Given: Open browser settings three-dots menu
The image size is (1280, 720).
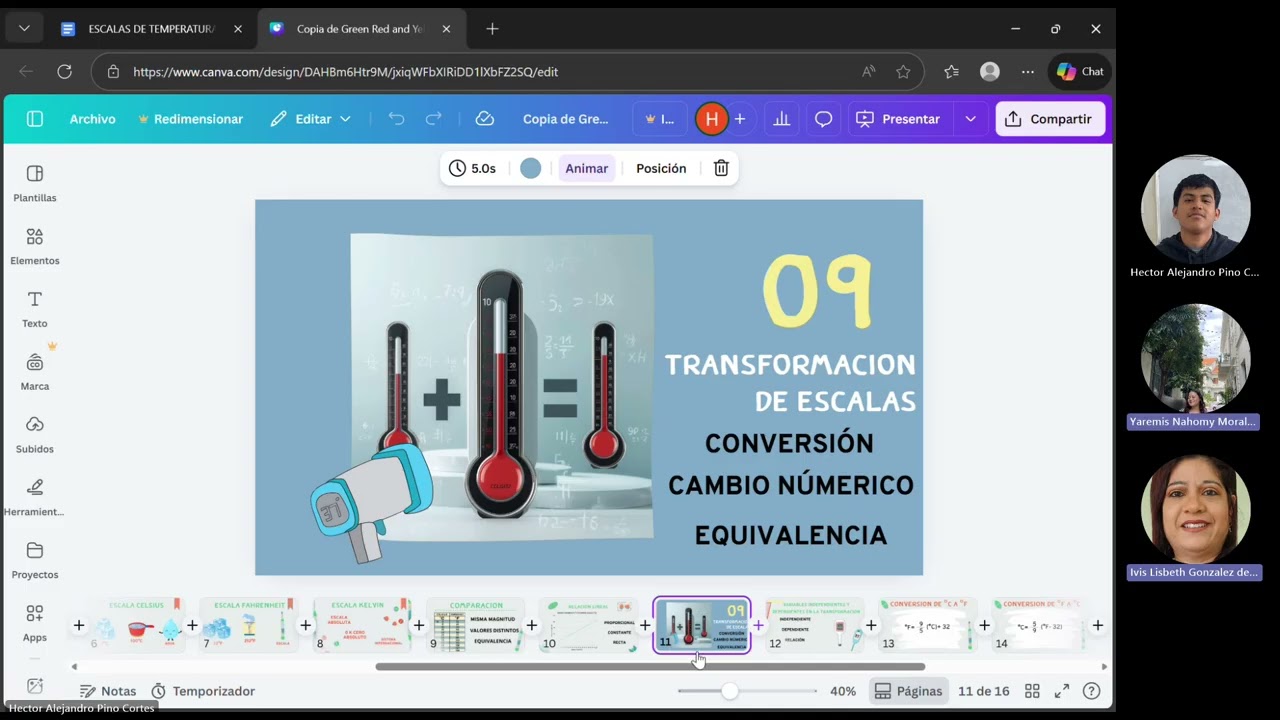Looking at the screenshot, I should [1028, 72].
